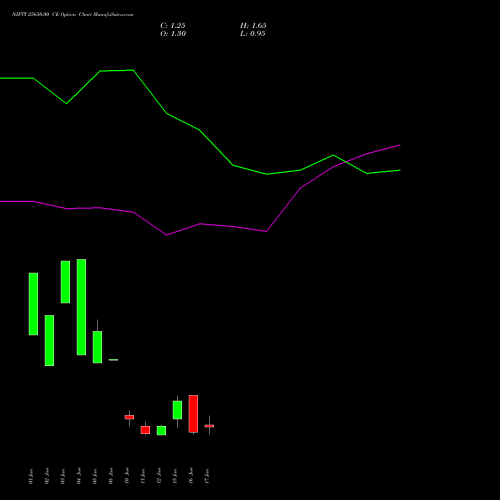Click the open price value O: 1.30

click(x=173, y=34)
